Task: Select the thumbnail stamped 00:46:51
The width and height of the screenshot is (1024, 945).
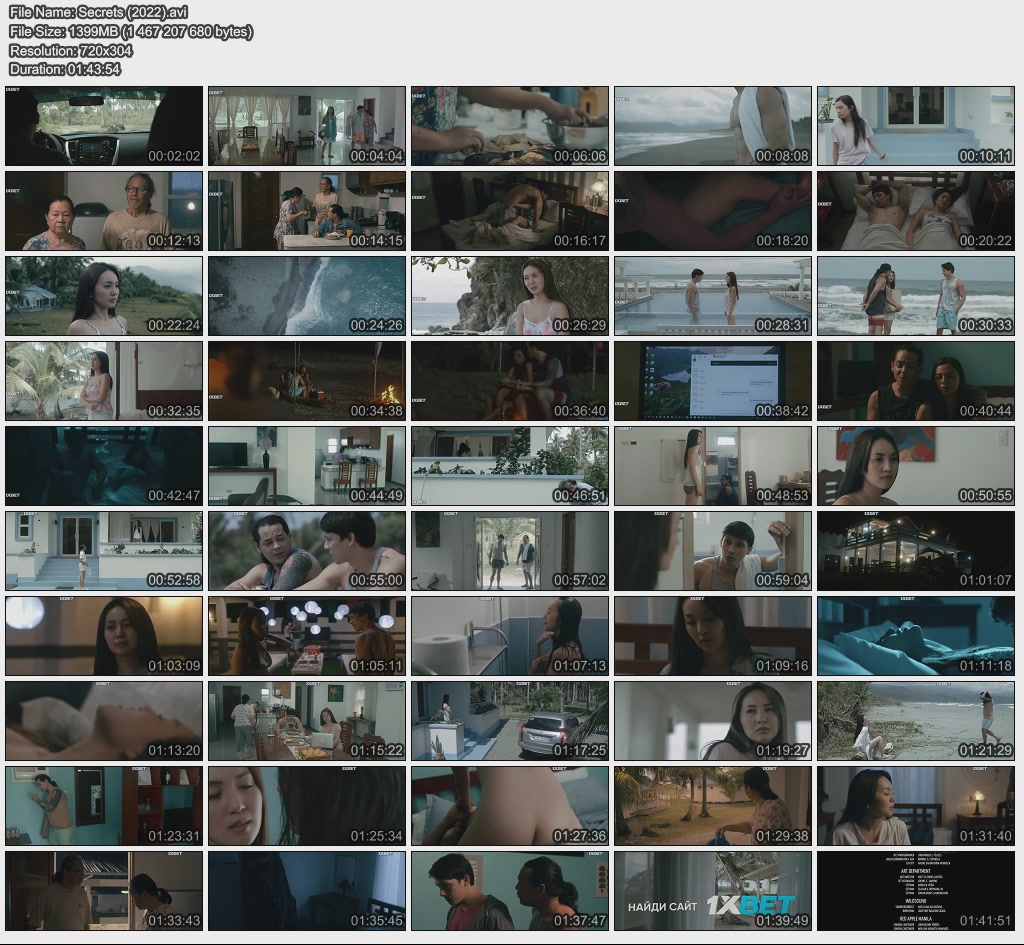Action: (510, 466)
